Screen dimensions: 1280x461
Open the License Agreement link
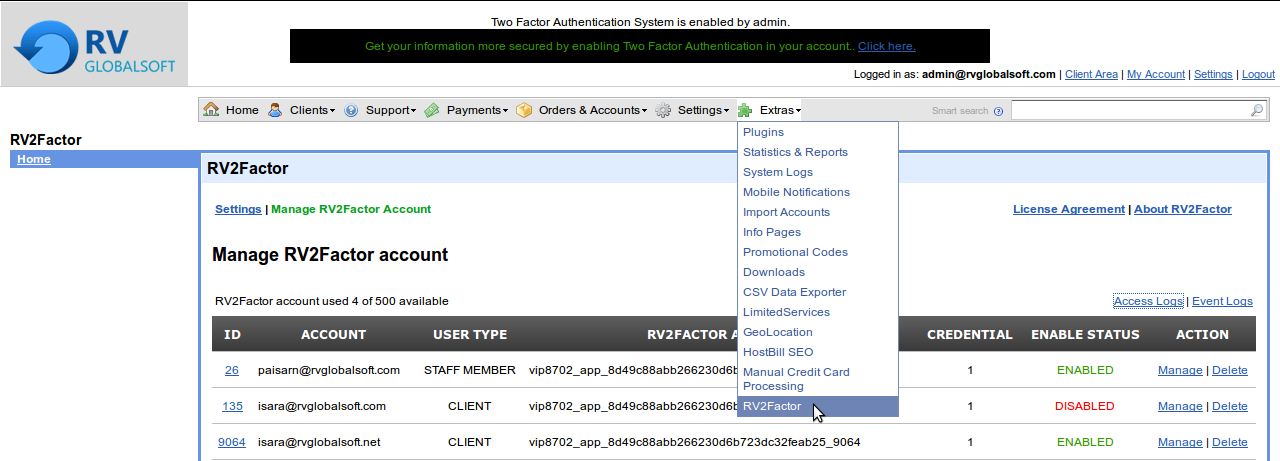click(1069, 209)
